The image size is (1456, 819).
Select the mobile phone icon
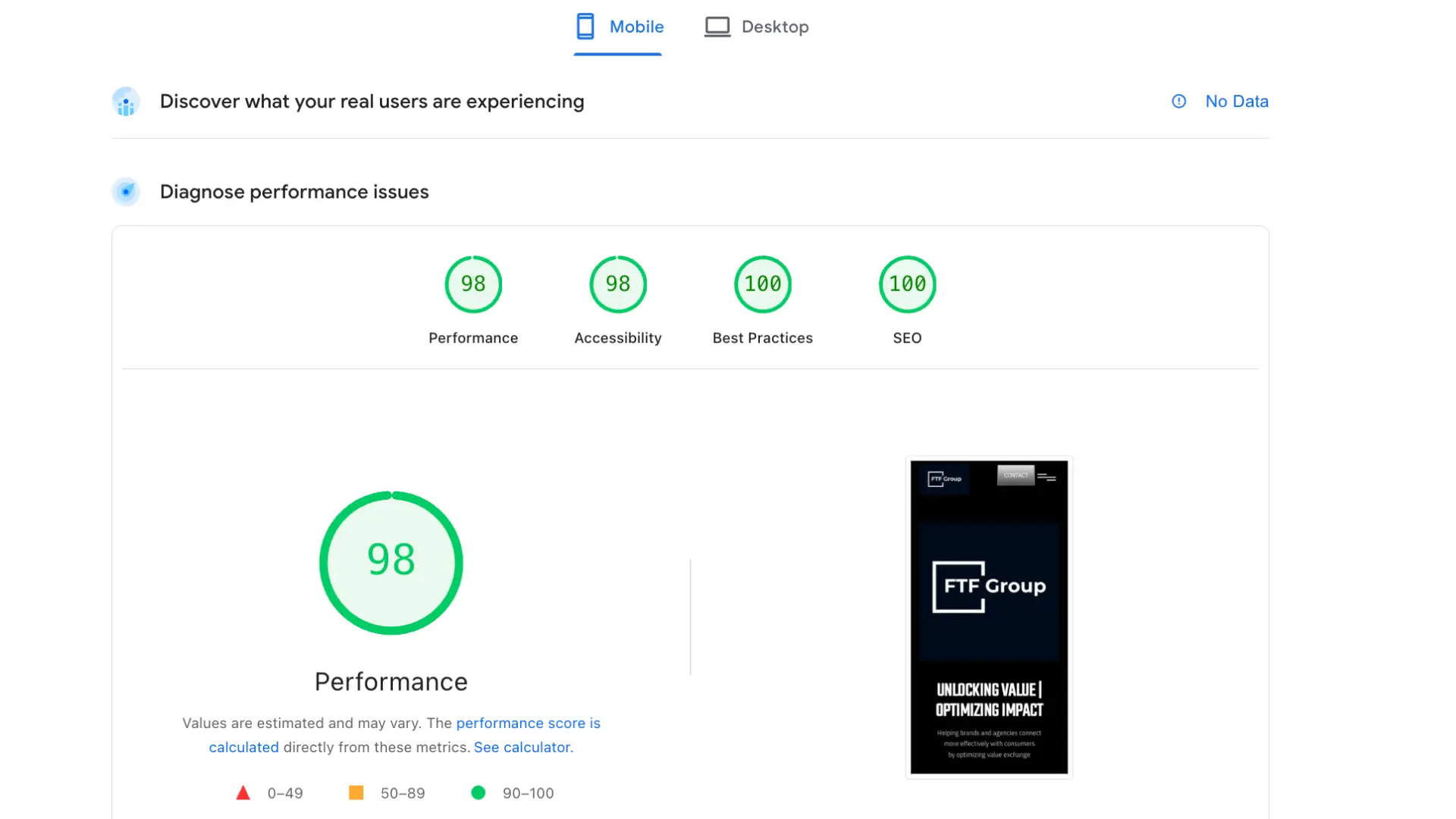[585, 25]
